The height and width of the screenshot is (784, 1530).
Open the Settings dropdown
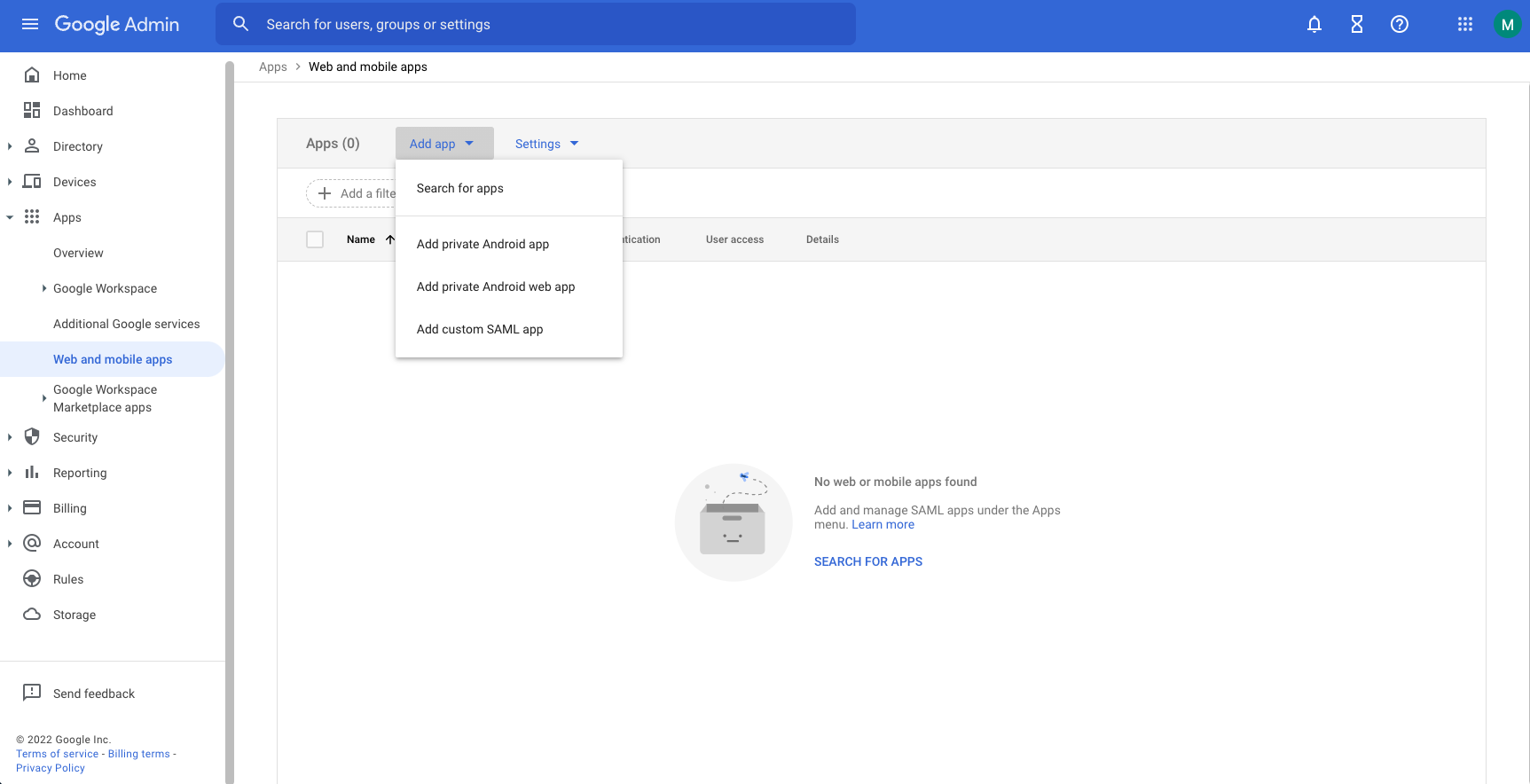pyautogui.click(x=546, y=144)
